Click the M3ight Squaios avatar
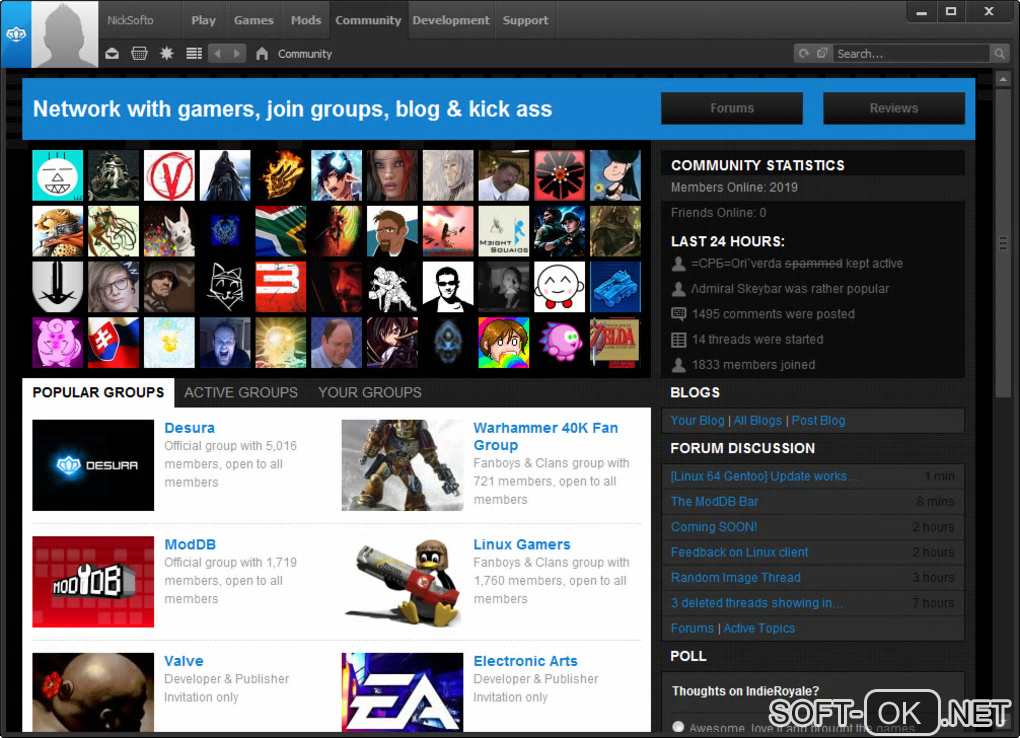The width and height of the screenshot is (1020, 738). click(x=503, y=231)
